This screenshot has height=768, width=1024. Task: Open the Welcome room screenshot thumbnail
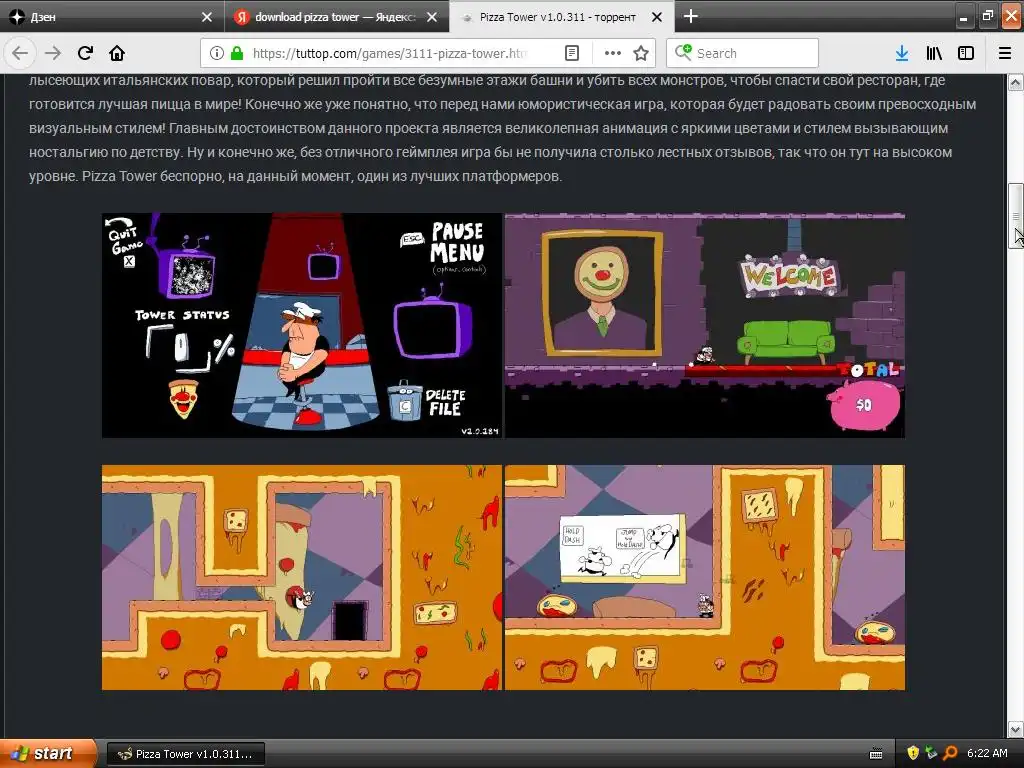705,325
